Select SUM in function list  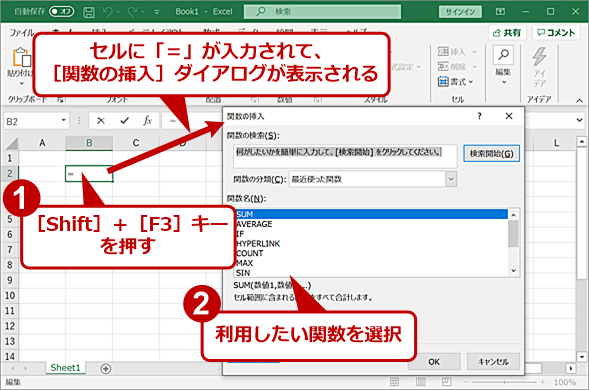(x=371, y=214)
